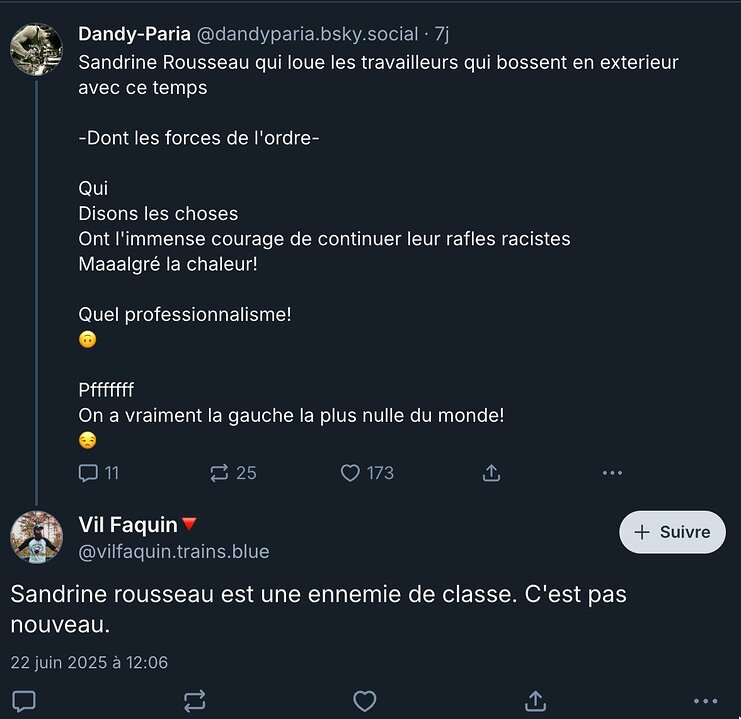
Task: Like Vil Faquin's post with heart icon
Action: (365, 701)
